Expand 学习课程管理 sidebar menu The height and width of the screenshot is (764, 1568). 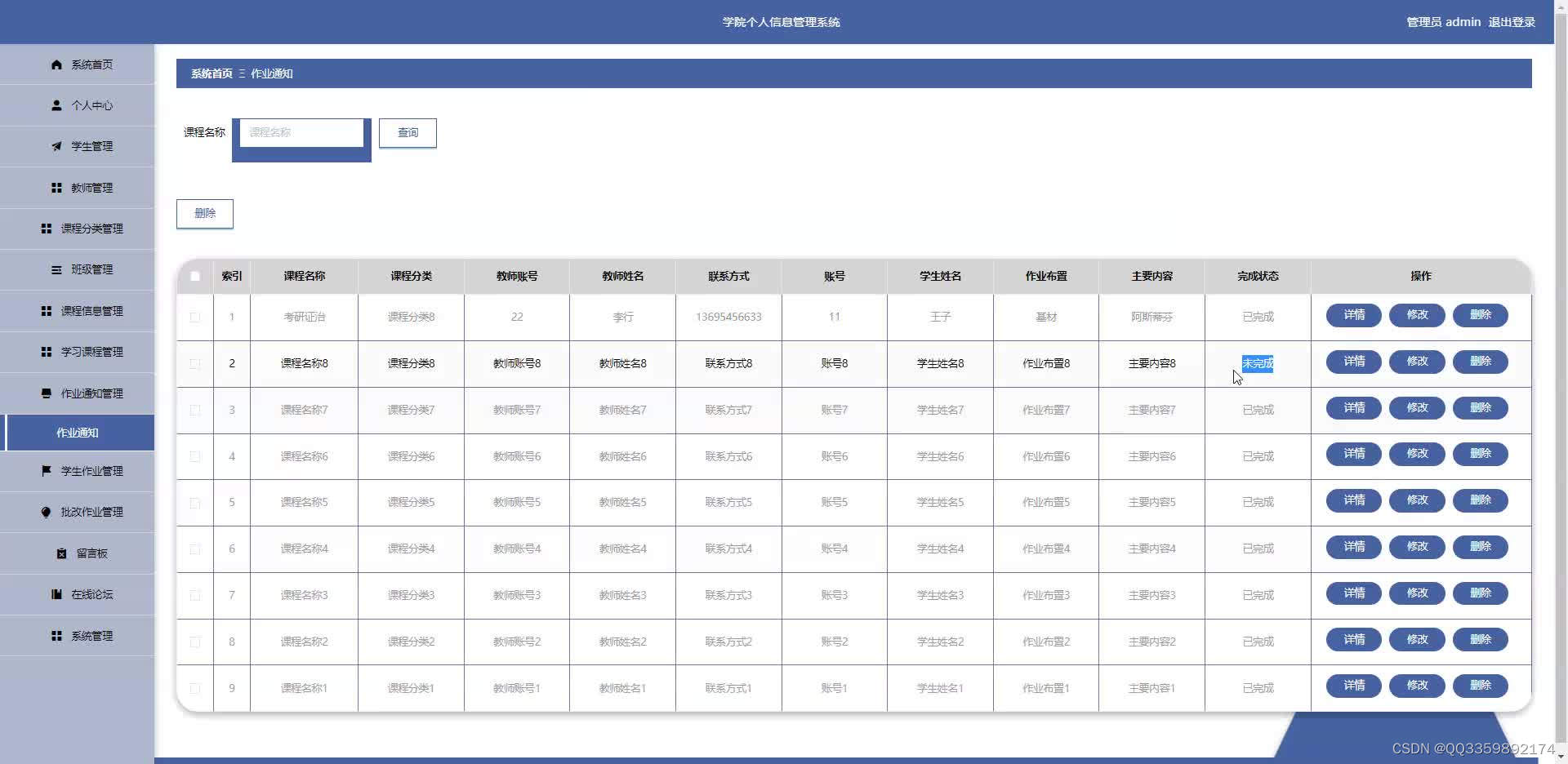(77, 352)
